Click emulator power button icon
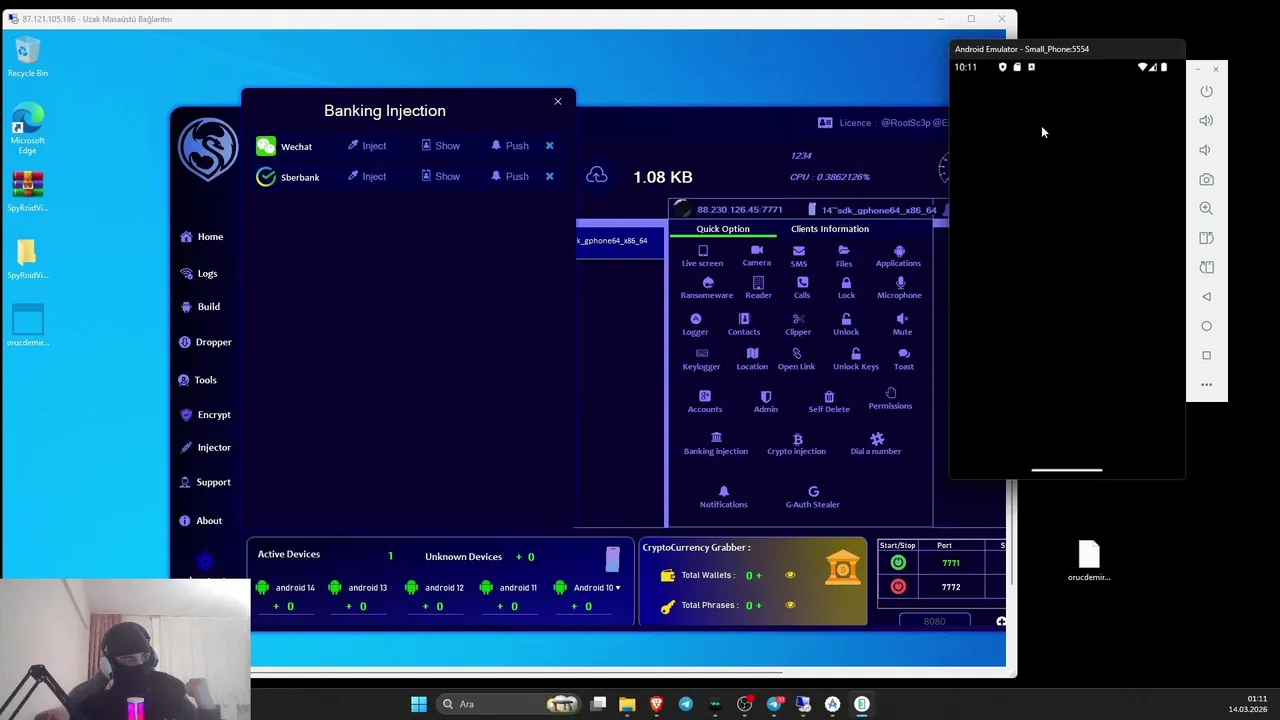The width and height of the screenshot is (1280, 720). coord(1206,91)
